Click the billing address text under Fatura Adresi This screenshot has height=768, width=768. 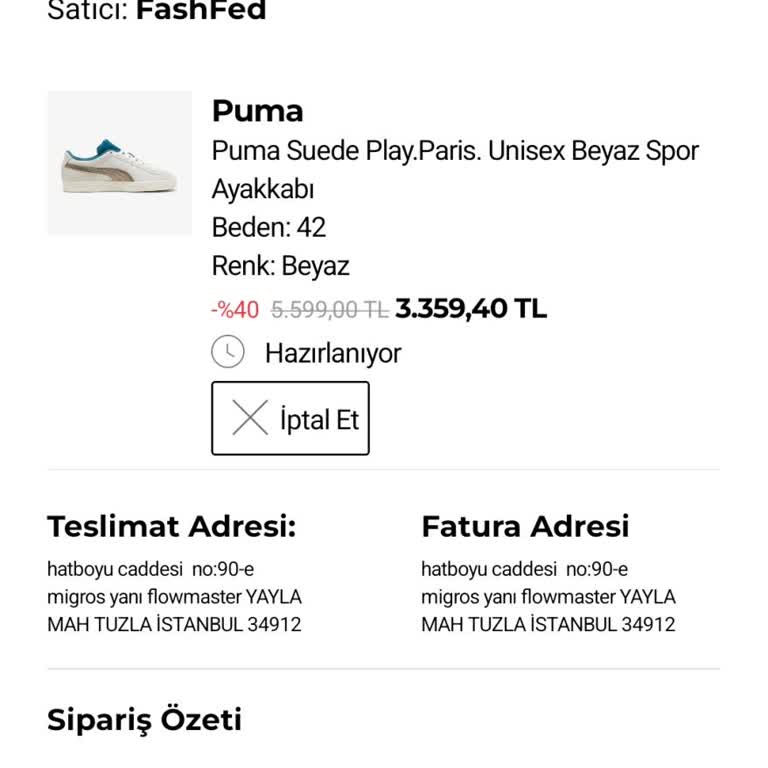(548, 597)
